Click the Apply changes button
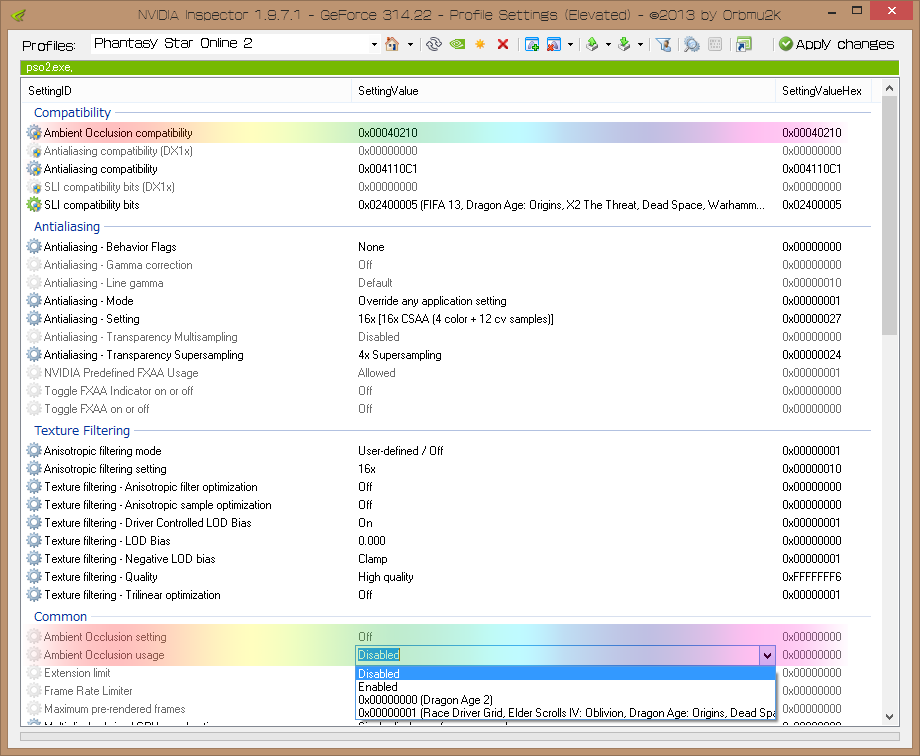 pyautogui.click(x=837, y=44)
